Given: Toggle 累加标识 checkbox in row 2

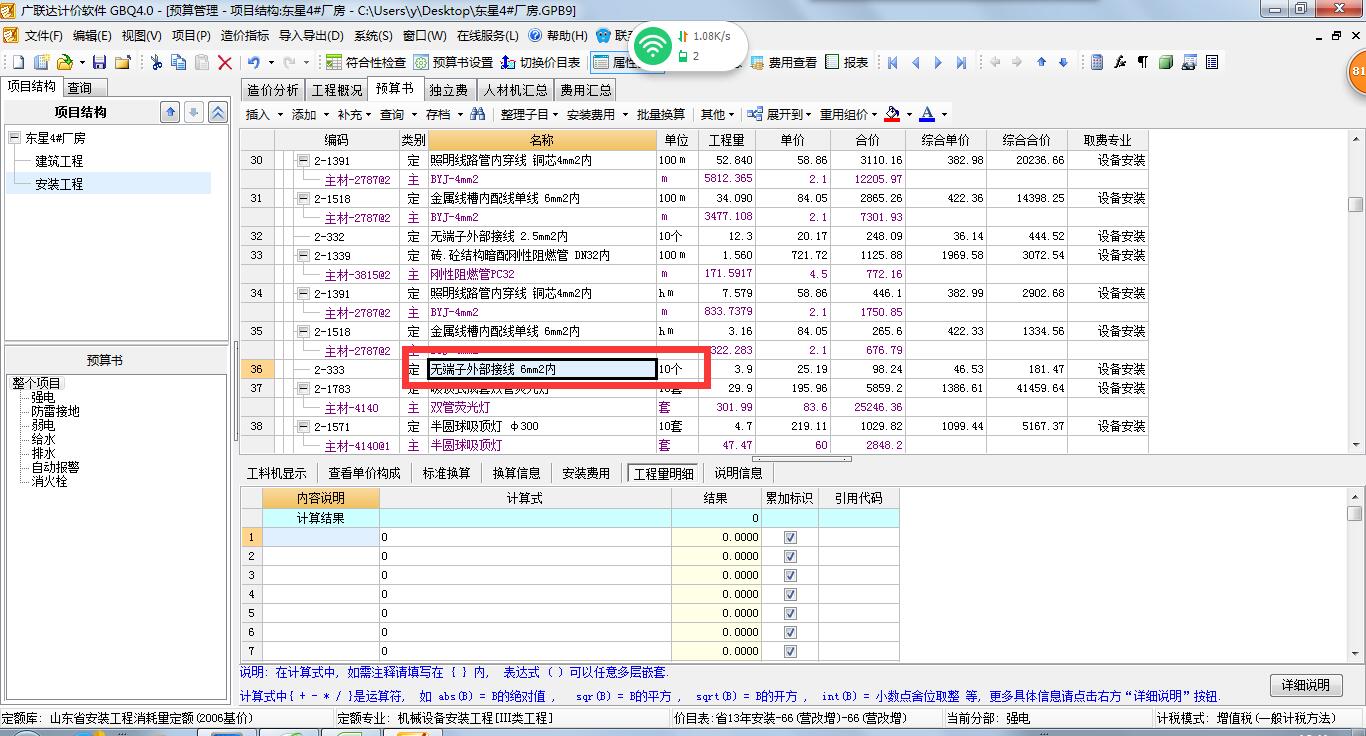Looking at the screenshot, I should pos(791,556).
